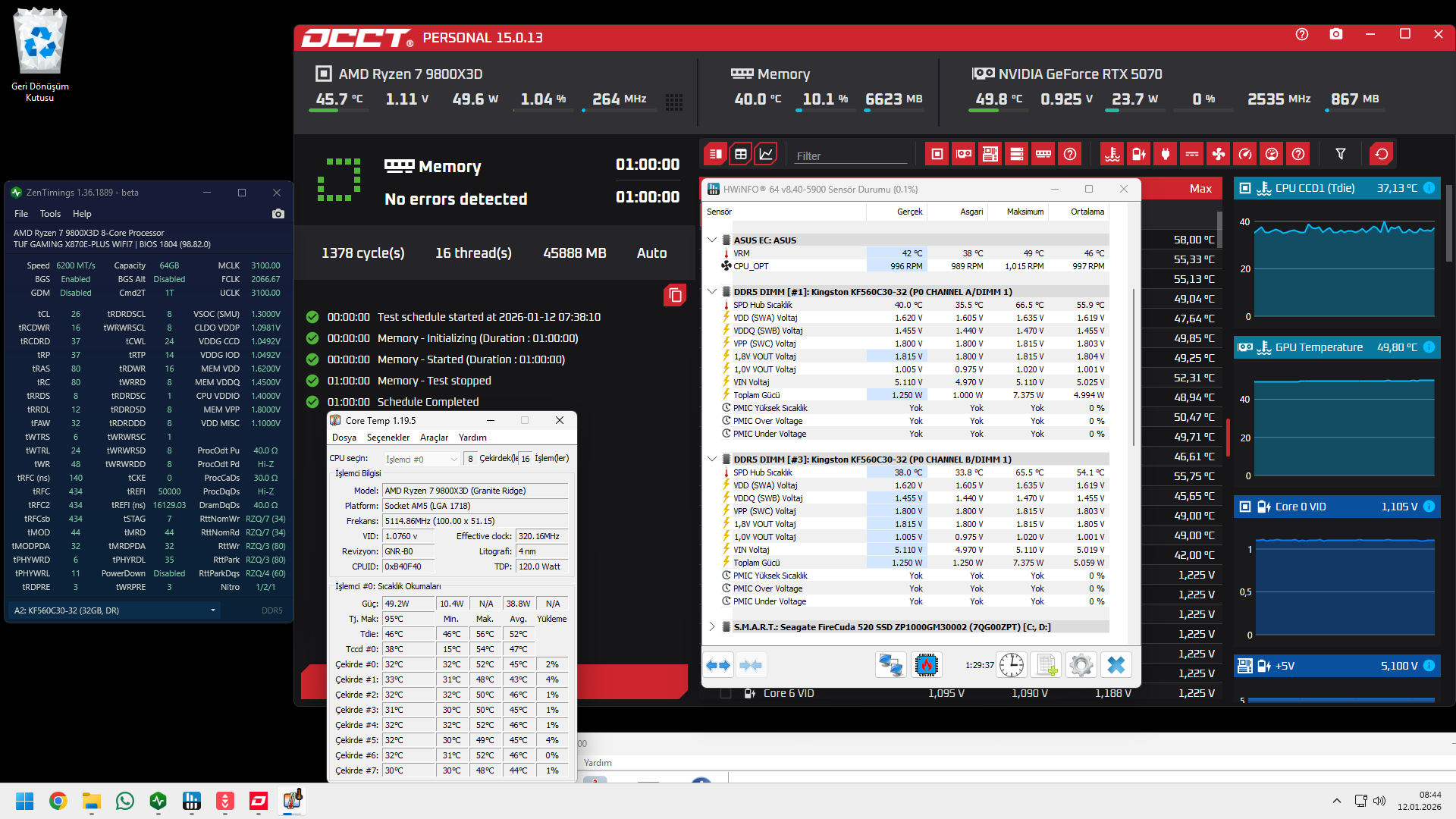
Task: Open Core Temp Yardım menu
Action: pyautogui.click(x=472, y=438)
